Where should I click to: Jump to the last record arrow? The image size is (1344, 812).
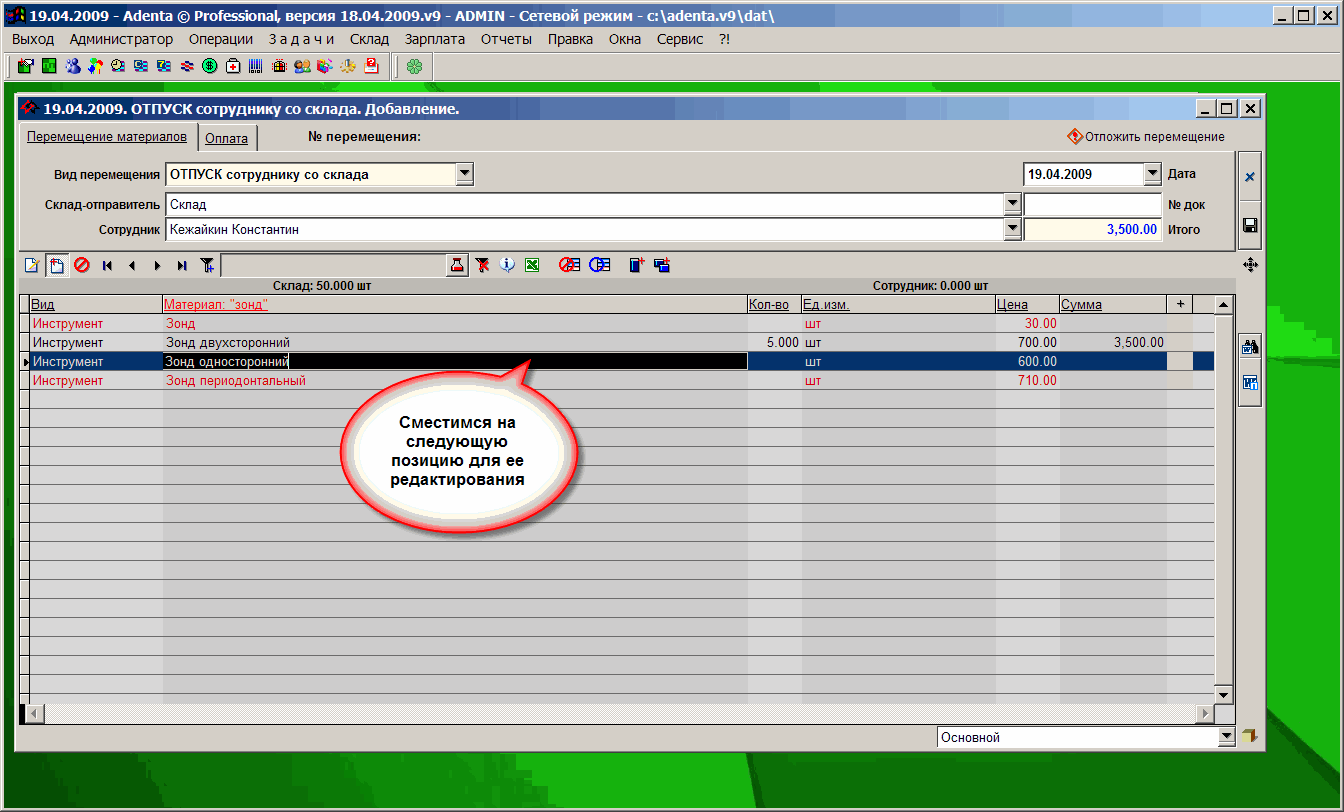point(182,265)
